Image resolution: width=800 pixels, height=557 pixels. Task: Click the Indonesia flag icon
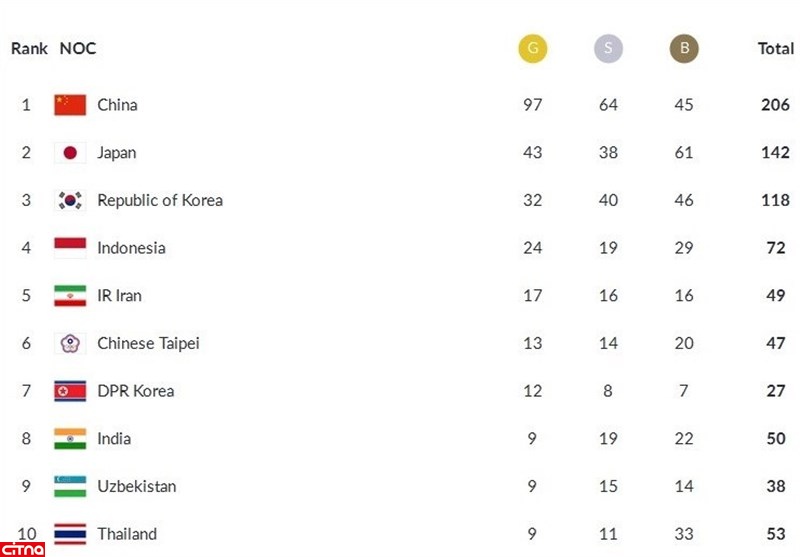(x=70, y=248)
